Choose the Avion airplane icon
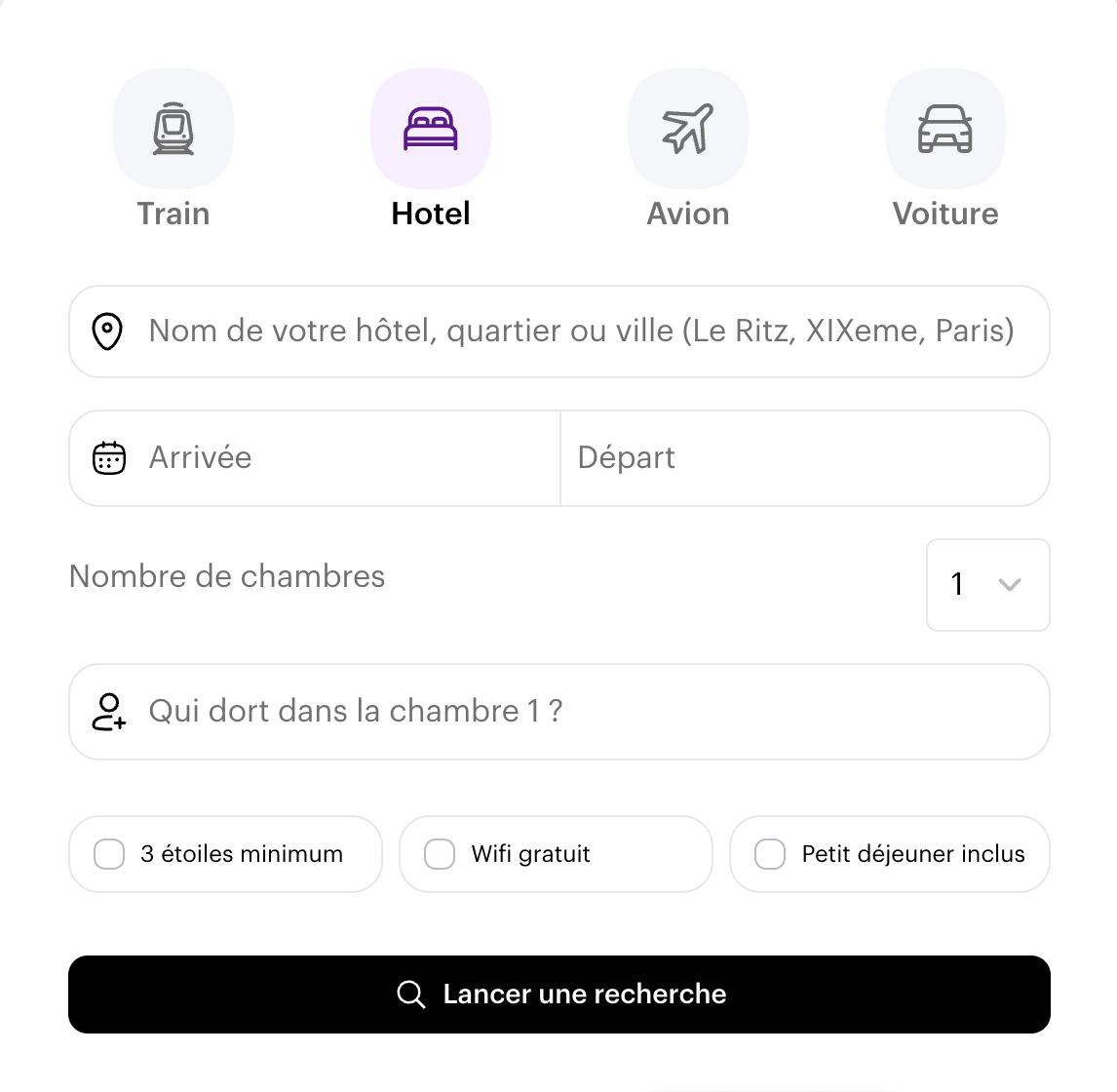Viewport: 1117px width, 1092px height. (x=688, y=129)
